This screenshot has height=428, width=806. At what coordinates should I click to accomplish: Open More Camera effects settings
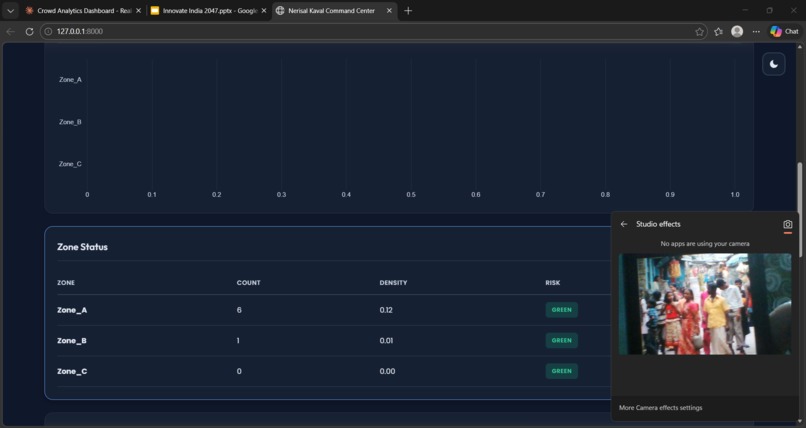(661, 407)
